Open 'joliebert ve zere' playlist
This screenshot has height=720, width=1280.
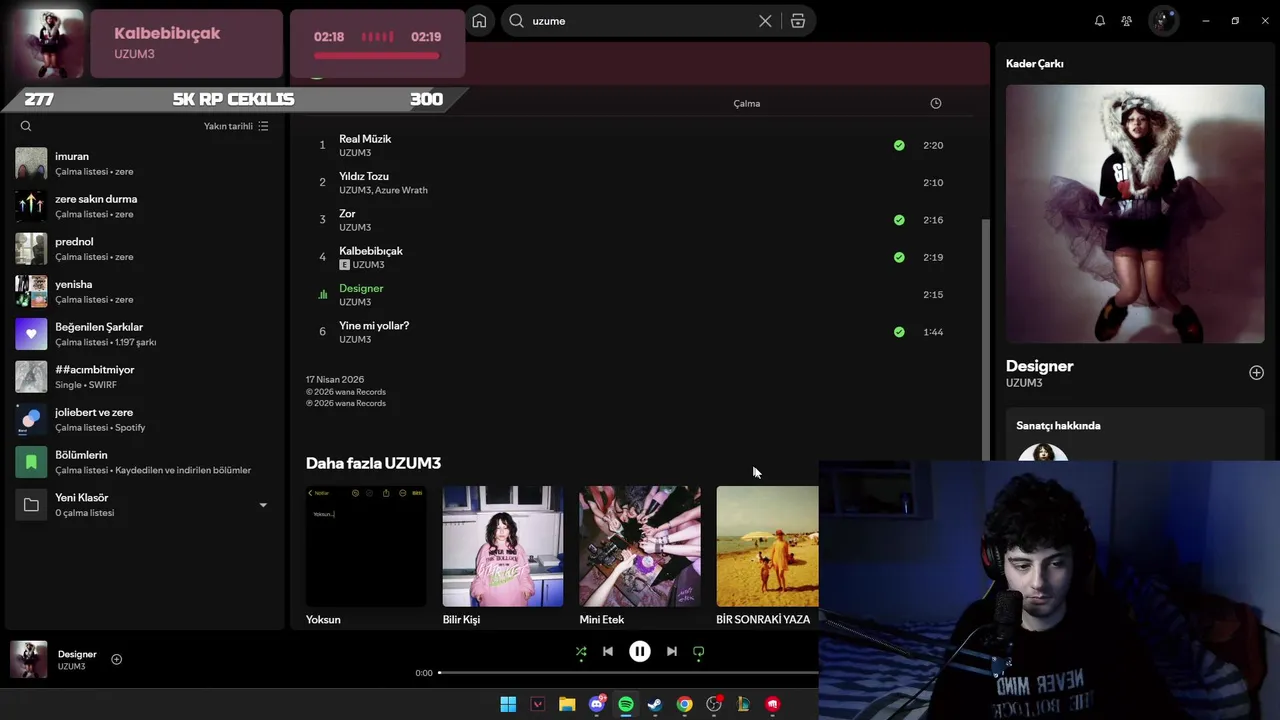[x=144, y=419]
